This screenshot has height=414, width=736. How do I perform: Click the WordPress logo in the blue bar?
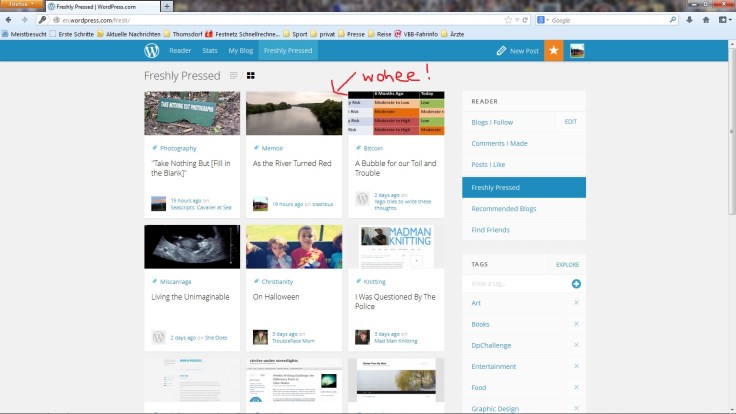click(x=151, y=50)
